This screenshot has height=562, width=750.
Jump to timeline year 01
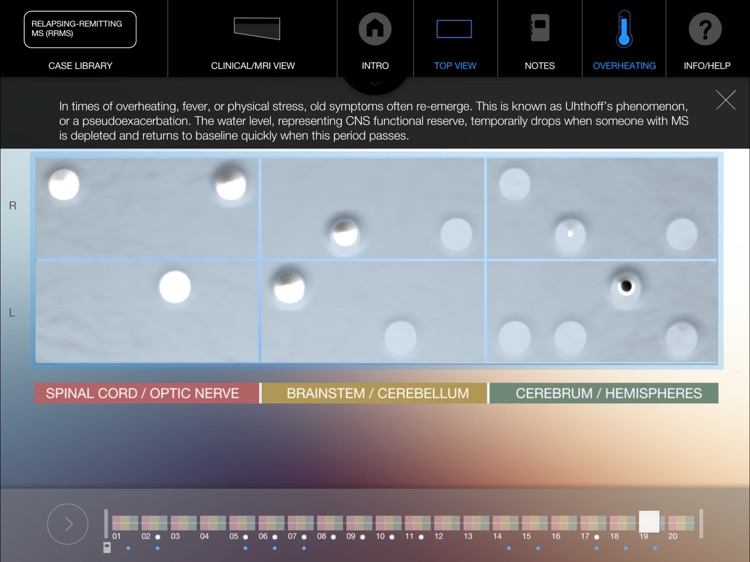(125, 523)
